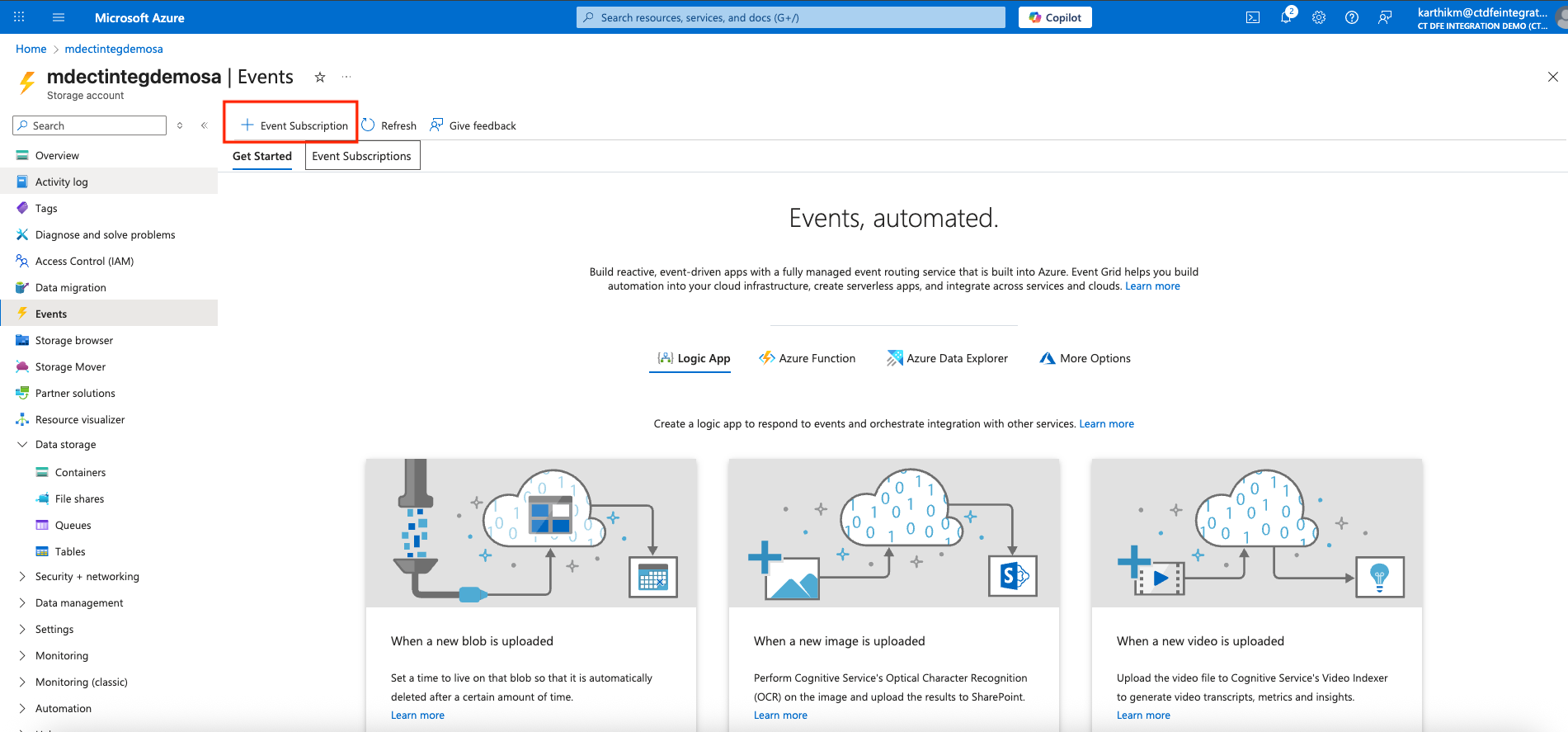Viewport: 1568px width, 732px height.
Task: Expand Security + networking section
Action: tap(22, 577)
